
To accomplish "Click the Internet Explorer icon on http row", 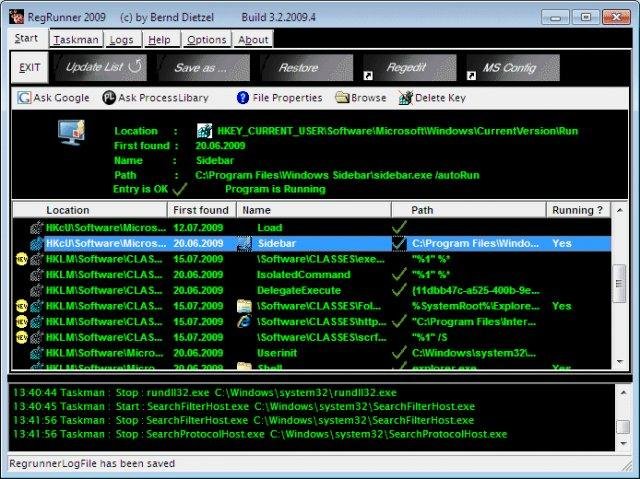I will [x=244, y=322].
